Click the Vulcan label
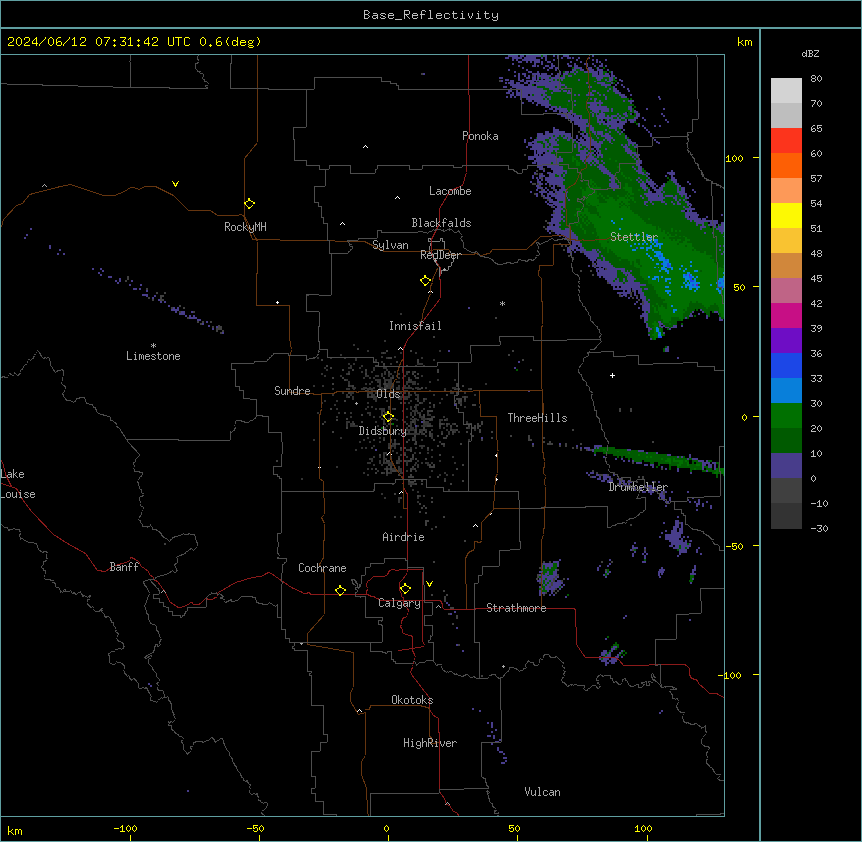Screen dimensions: 862x842 point(543,792)
